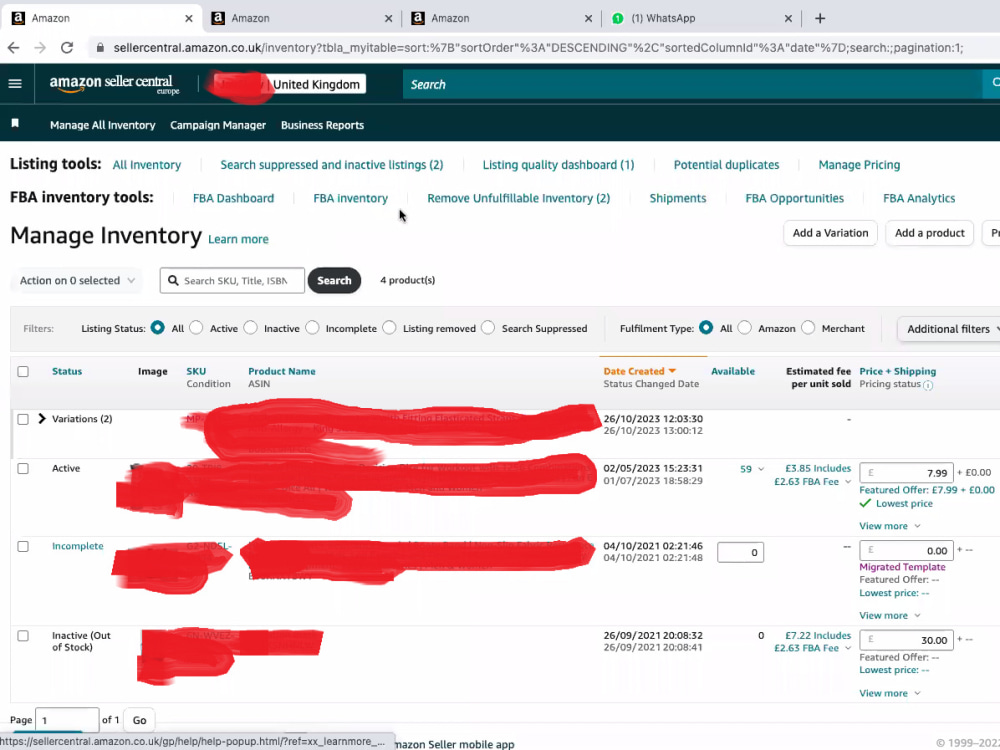Open dropdown next to 59 available

tap(761, 469)
